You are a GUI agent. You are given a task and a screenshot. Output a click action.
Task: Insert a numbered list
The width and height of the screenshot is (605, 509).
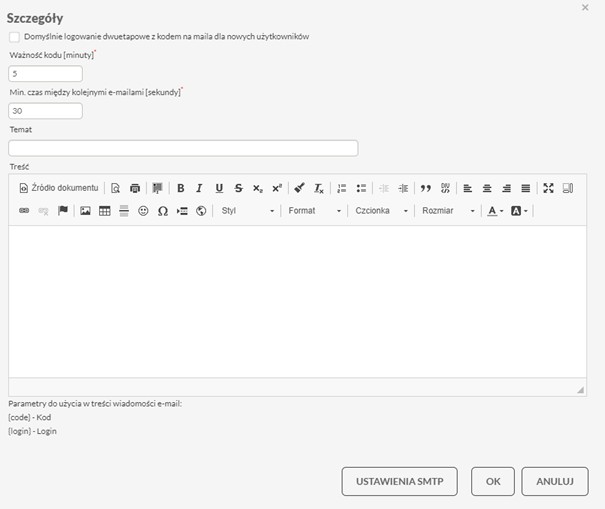pyautogui.click(x=341, y=188)
